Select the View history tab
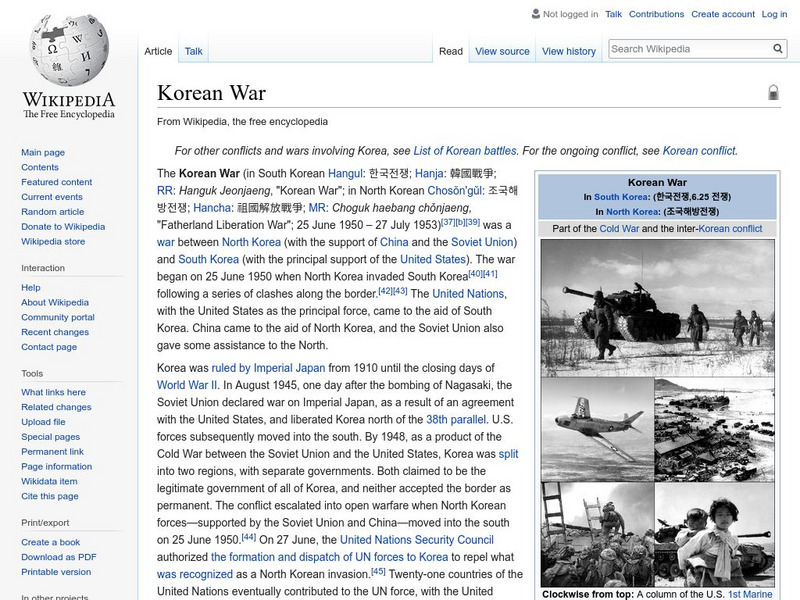 [x=568, y=51]
